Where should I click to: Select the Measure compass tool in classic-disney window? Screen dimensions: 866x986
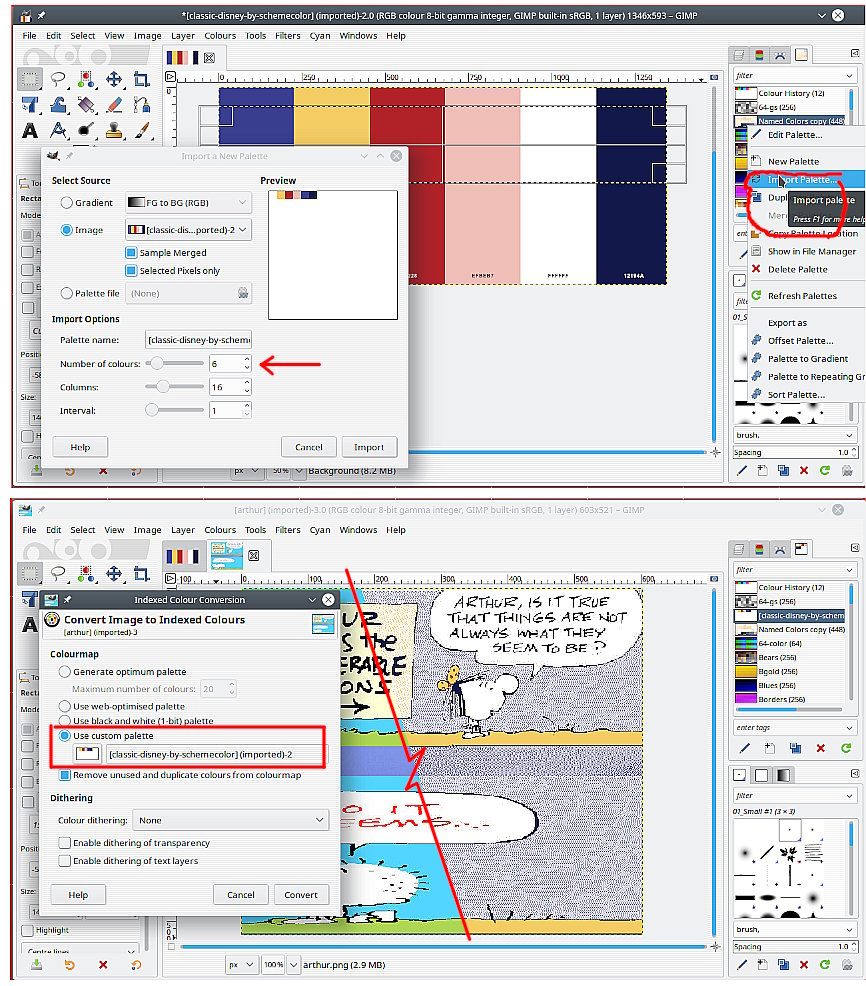click(58, 130)
